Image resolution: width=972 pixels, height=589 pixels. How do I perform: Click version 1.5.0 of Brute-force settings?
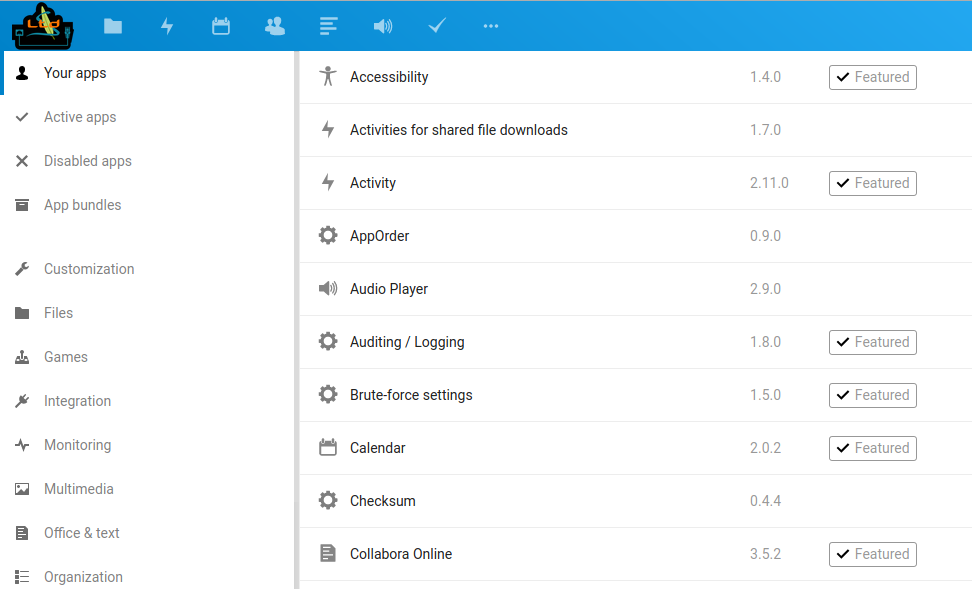pyautogui.click(x=765, y=395)
